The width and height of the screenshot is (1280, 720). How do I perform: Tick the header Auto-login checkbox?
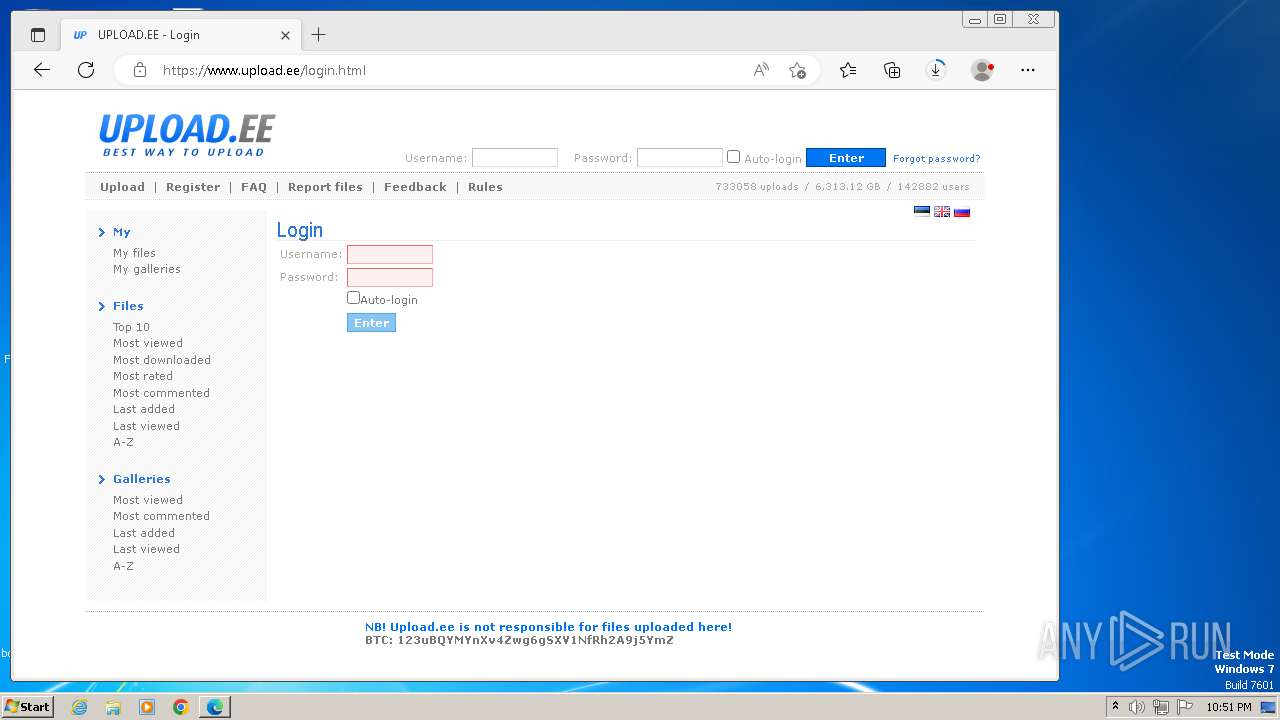click(733, 156)
